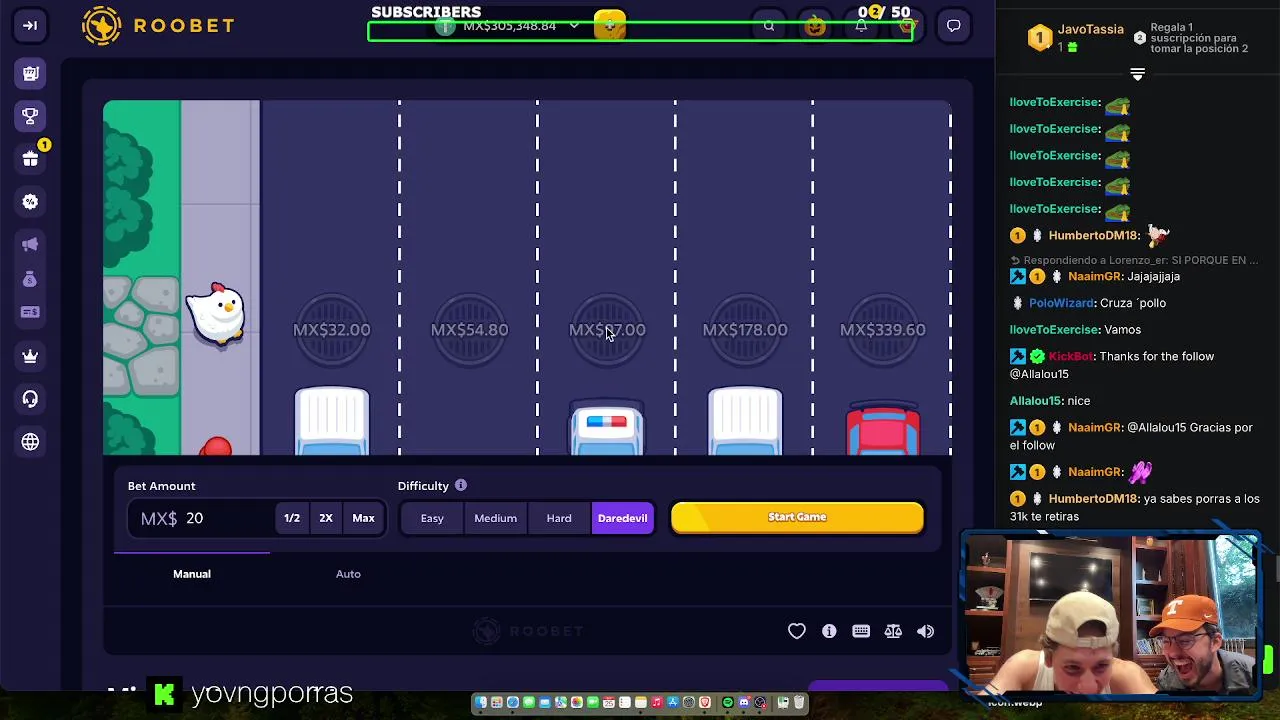Open the headset support sidebar icon
The image size is (1280, 720).
click(x=30, y=399)
